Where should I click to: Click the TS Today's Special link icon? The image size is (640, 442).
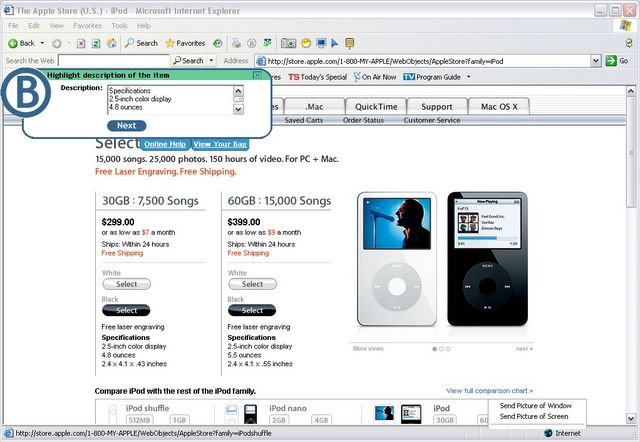pyautogui.click(x=293, y=77)
